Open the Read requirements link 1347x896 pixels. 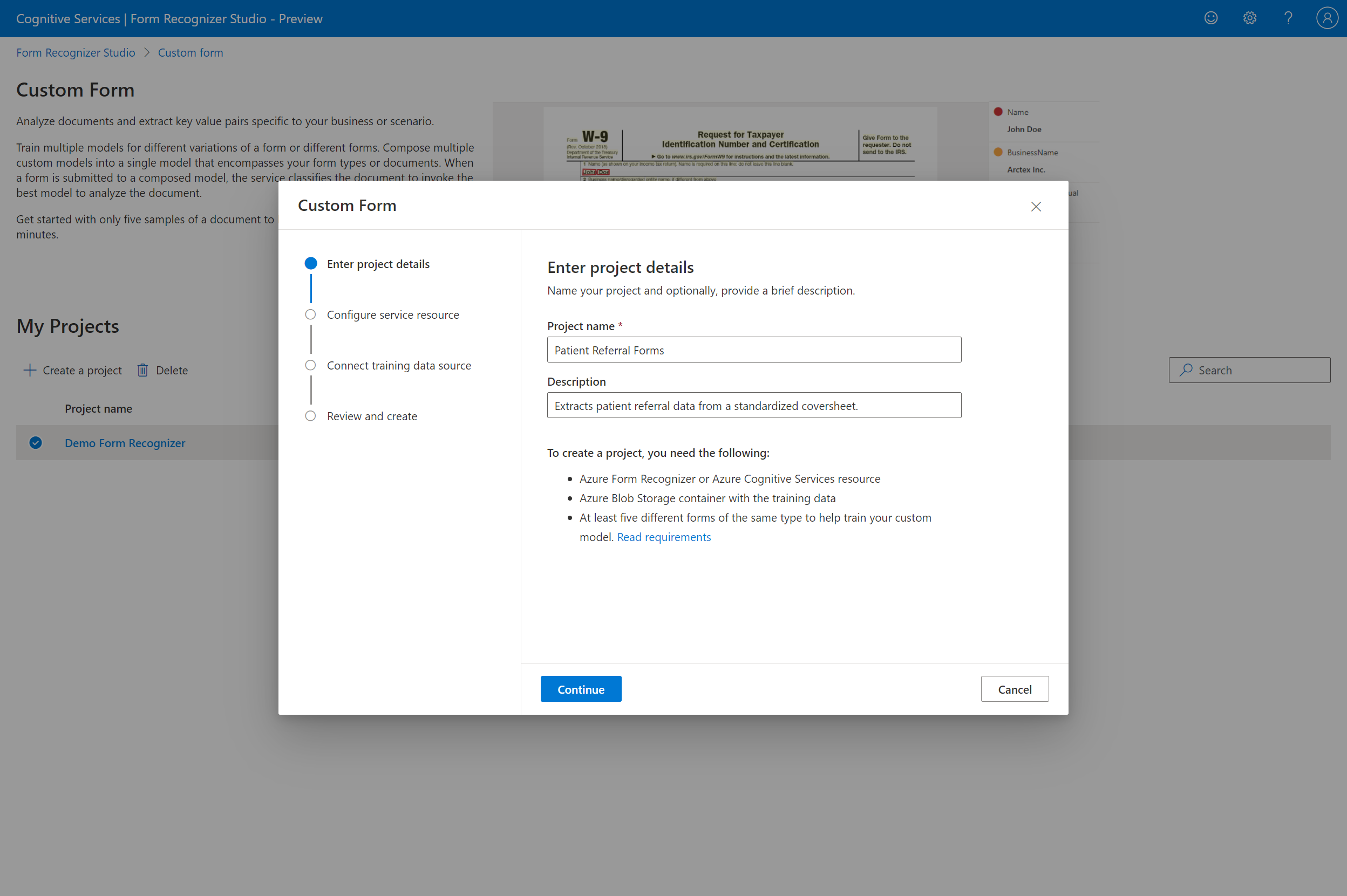pos(663,537)
